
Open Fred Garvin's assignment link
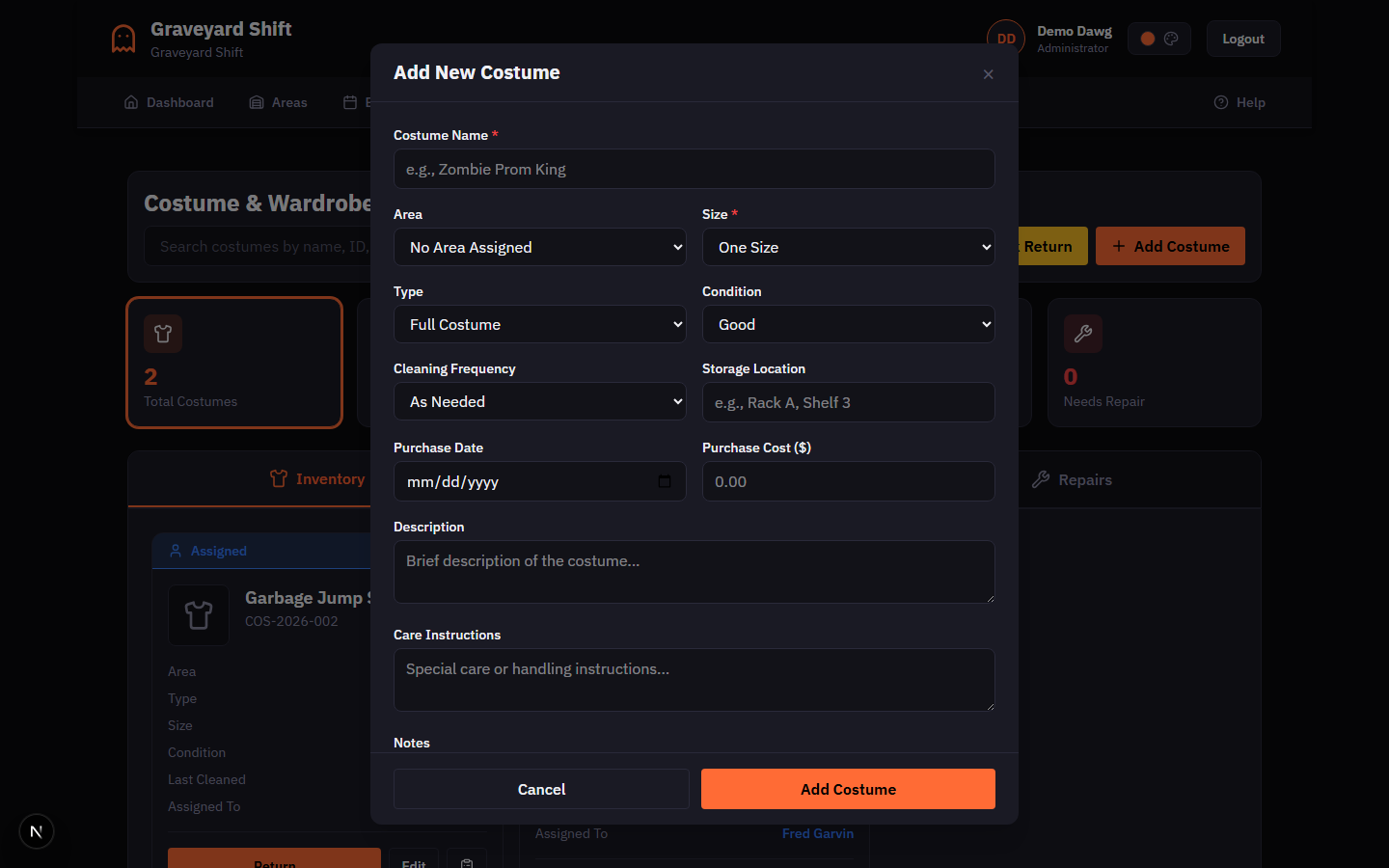[817, 833]
